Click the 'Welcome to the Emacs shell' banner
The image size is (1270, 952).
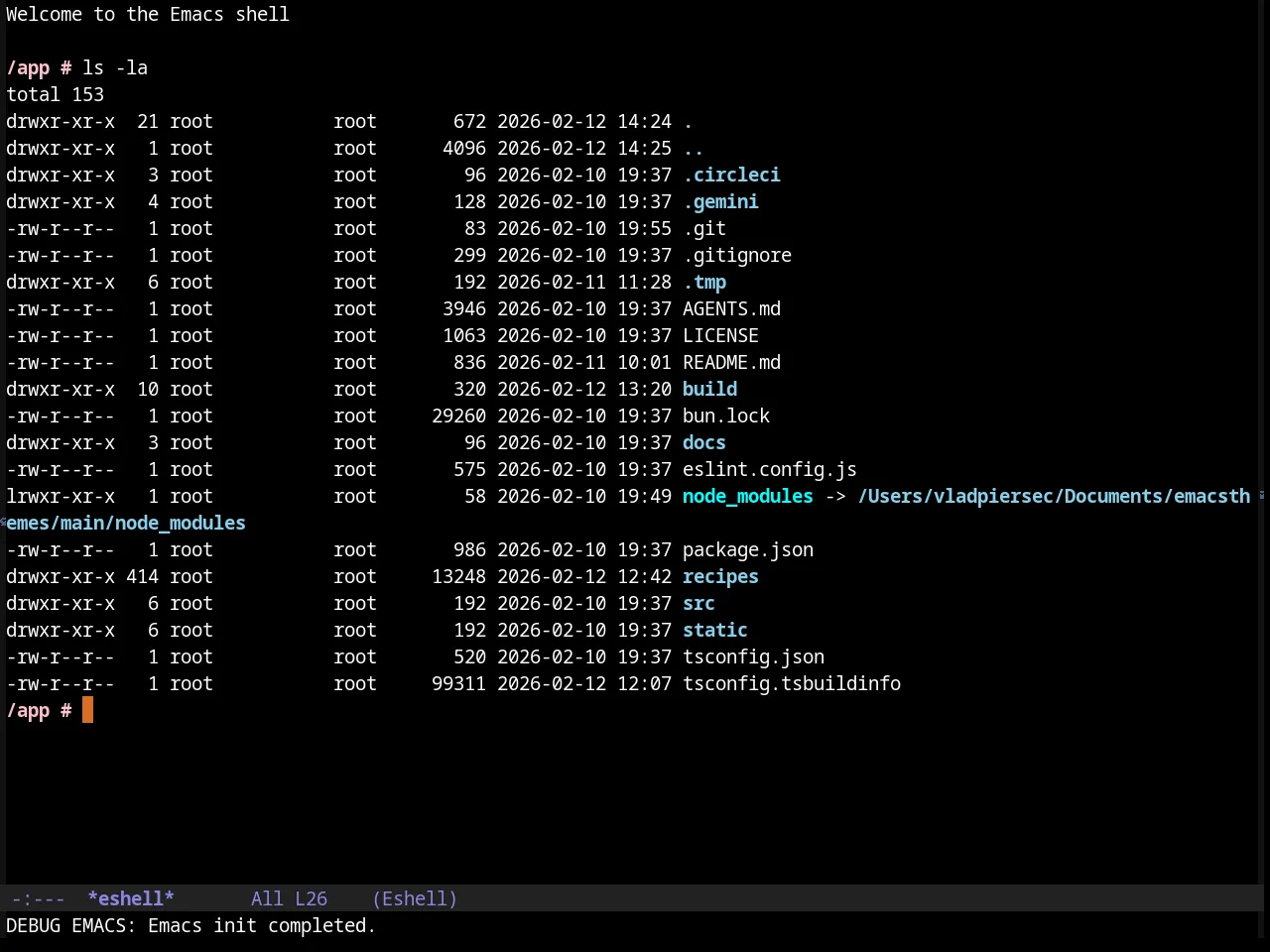pyautogui.click(x=148, y=15)
